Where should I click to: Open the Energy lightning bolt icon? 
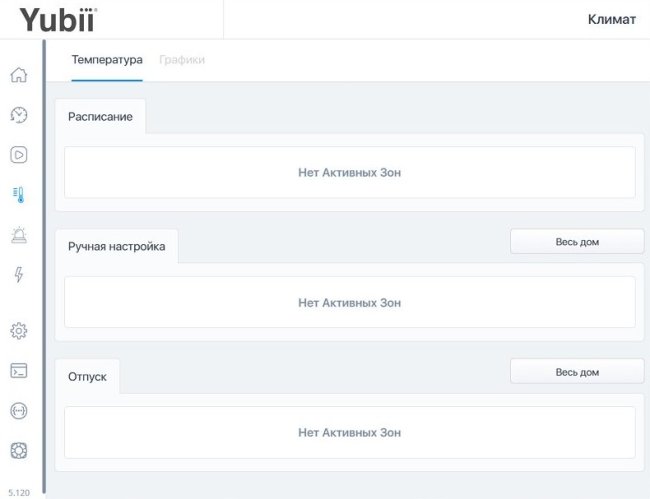18,274
